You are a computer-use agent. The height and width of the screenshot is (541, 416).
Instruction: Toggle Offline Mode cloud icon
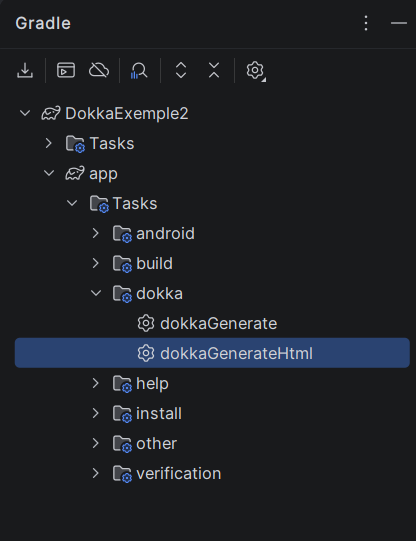(99, 70)
